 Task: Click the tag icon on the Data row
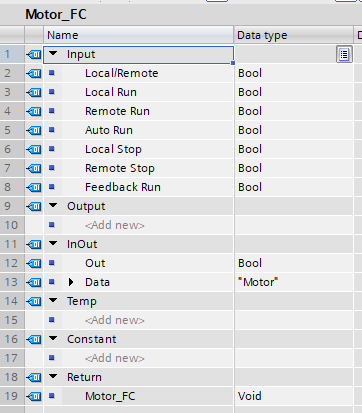pyautogui.click(x=34, y=282)
